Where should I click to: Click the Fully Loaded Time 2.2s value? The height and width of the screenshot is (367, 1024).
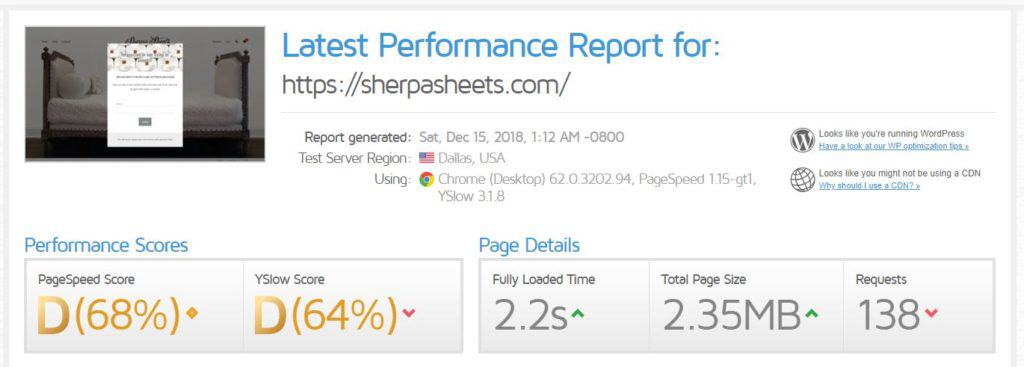pyautogui.click(x=530, y=315)
